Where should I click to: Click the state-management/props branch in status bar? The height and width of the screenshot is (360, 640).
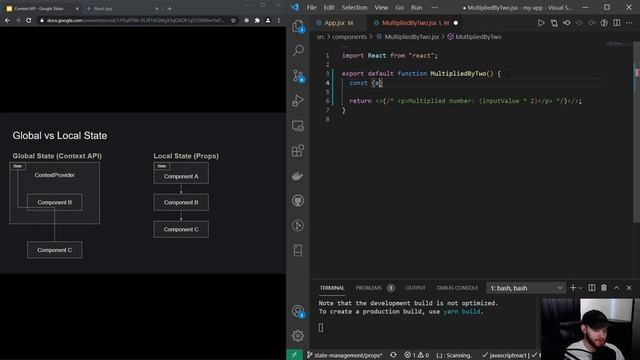point(345,355)
